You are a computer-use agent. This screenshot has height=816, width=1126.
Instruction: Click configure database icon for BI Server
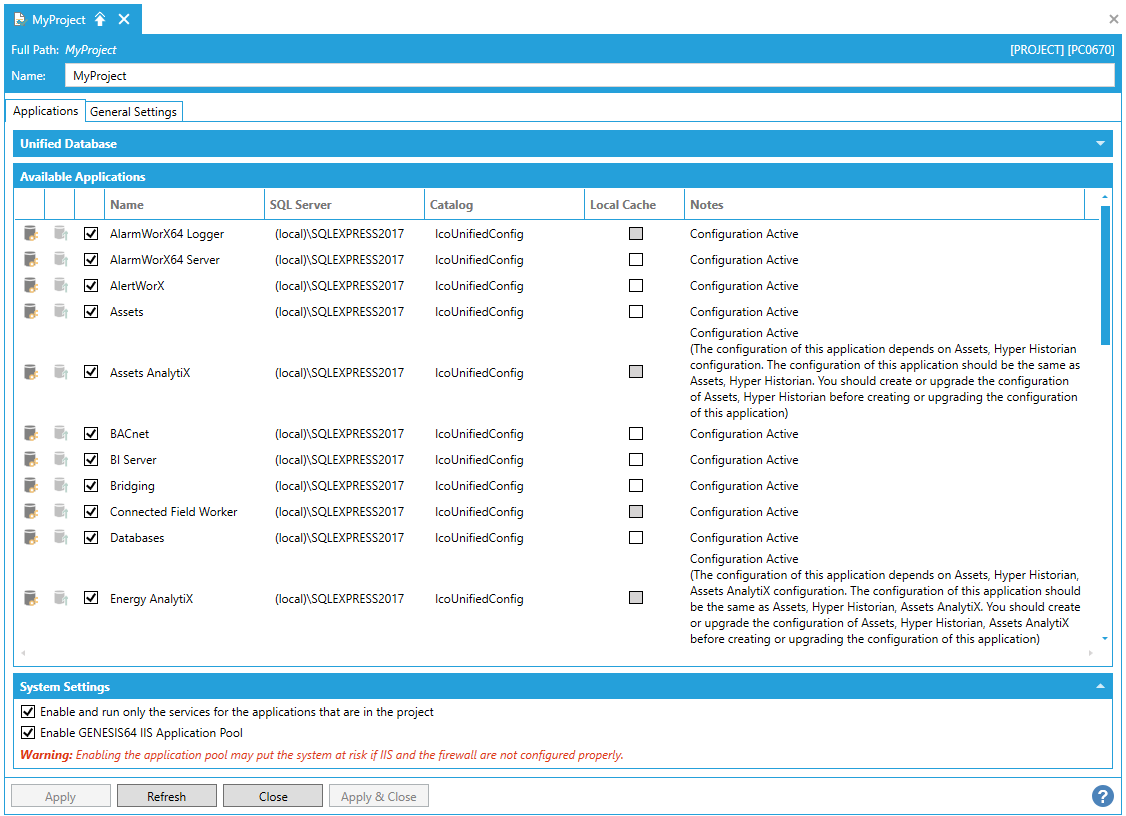point(30,459)
